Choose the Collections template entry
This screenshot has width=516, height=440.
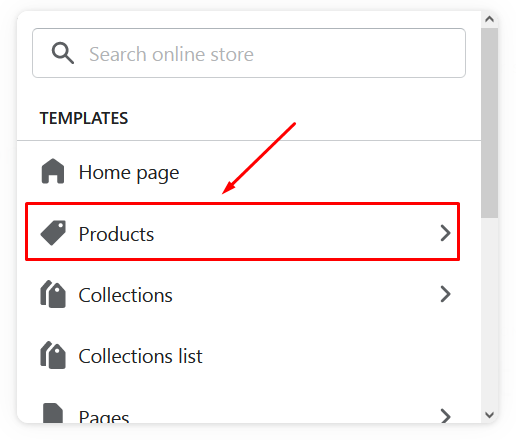coord(249,294)
